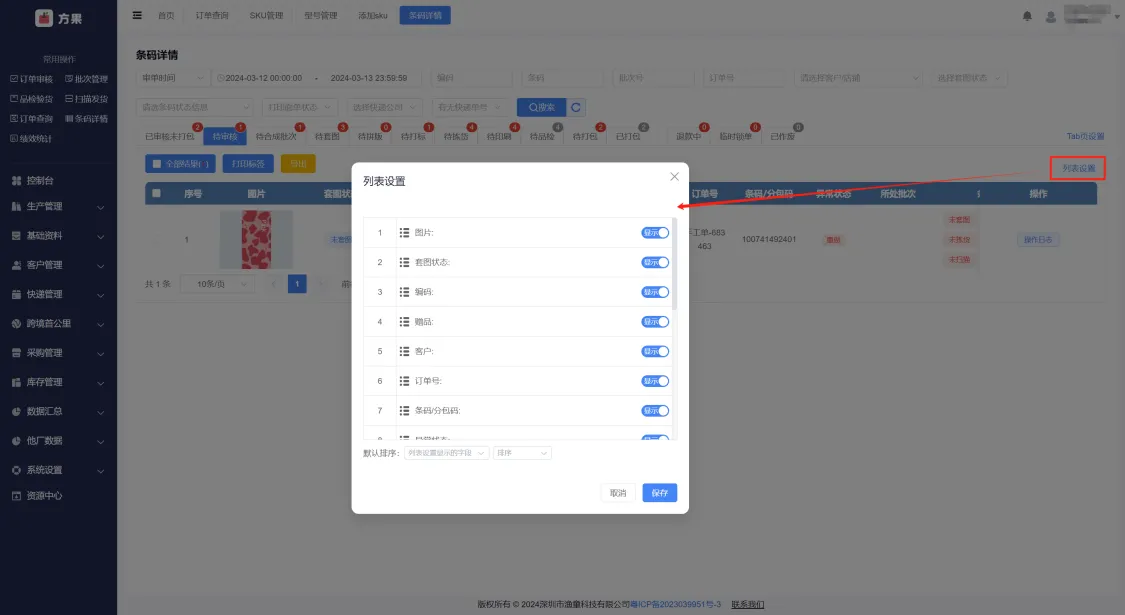Screen dimensions: 1125x615
Task: Click the 订单号 search input field
Action: (x=744, y=78)
